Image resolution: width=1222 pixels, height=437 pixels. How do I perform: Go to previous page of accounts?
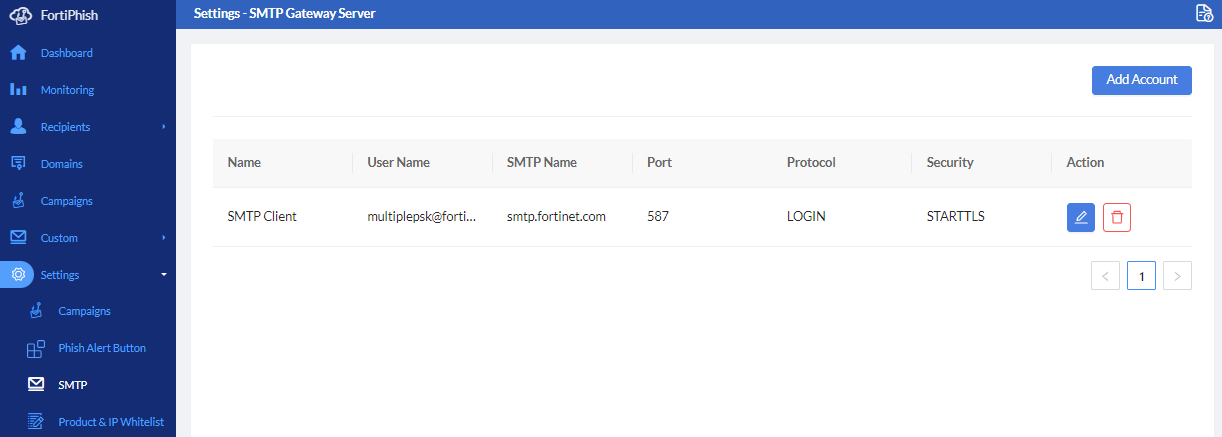pos(1105,275)
